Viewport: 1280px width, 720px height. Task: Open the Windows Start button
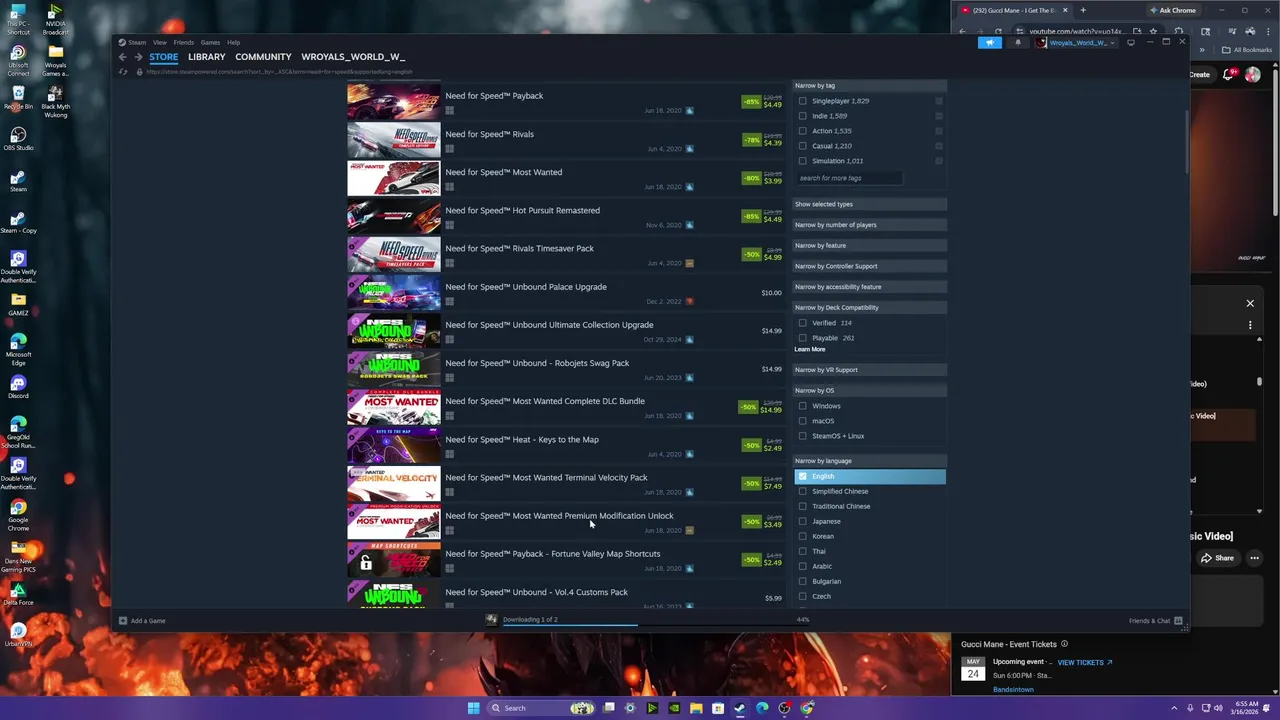(473, 708)
